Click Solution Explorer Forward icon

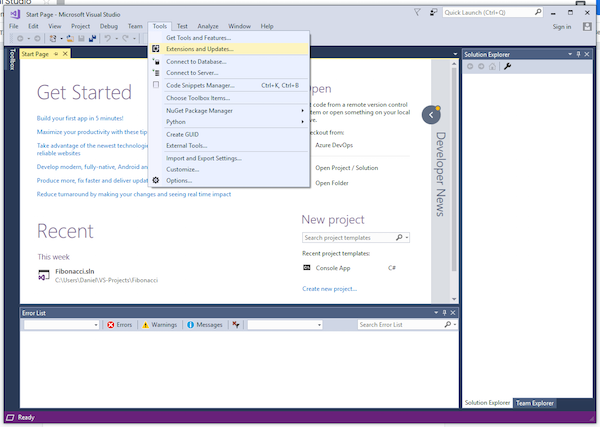coord(481,66)
